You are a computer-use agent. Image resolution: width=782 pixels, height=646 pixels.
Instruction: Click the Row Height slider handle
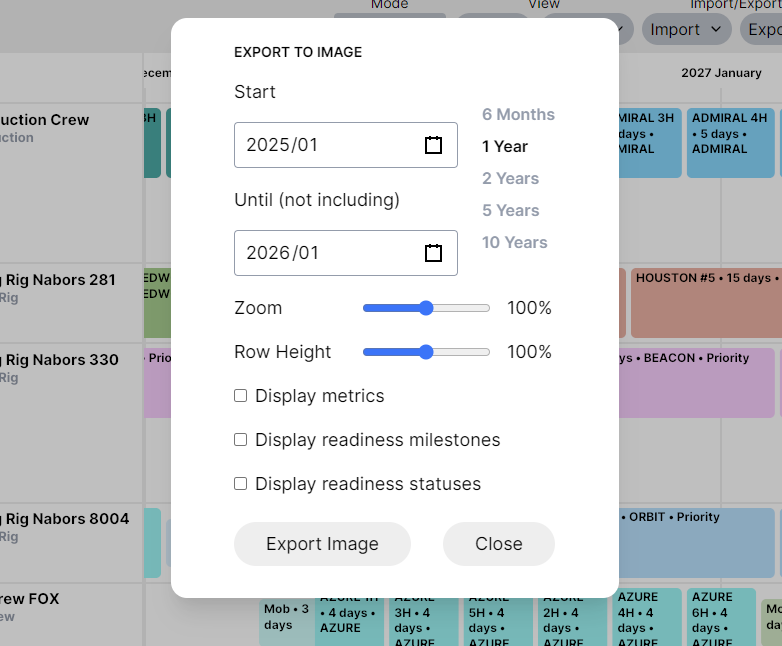pyautogui.click(x=426, y=352)
